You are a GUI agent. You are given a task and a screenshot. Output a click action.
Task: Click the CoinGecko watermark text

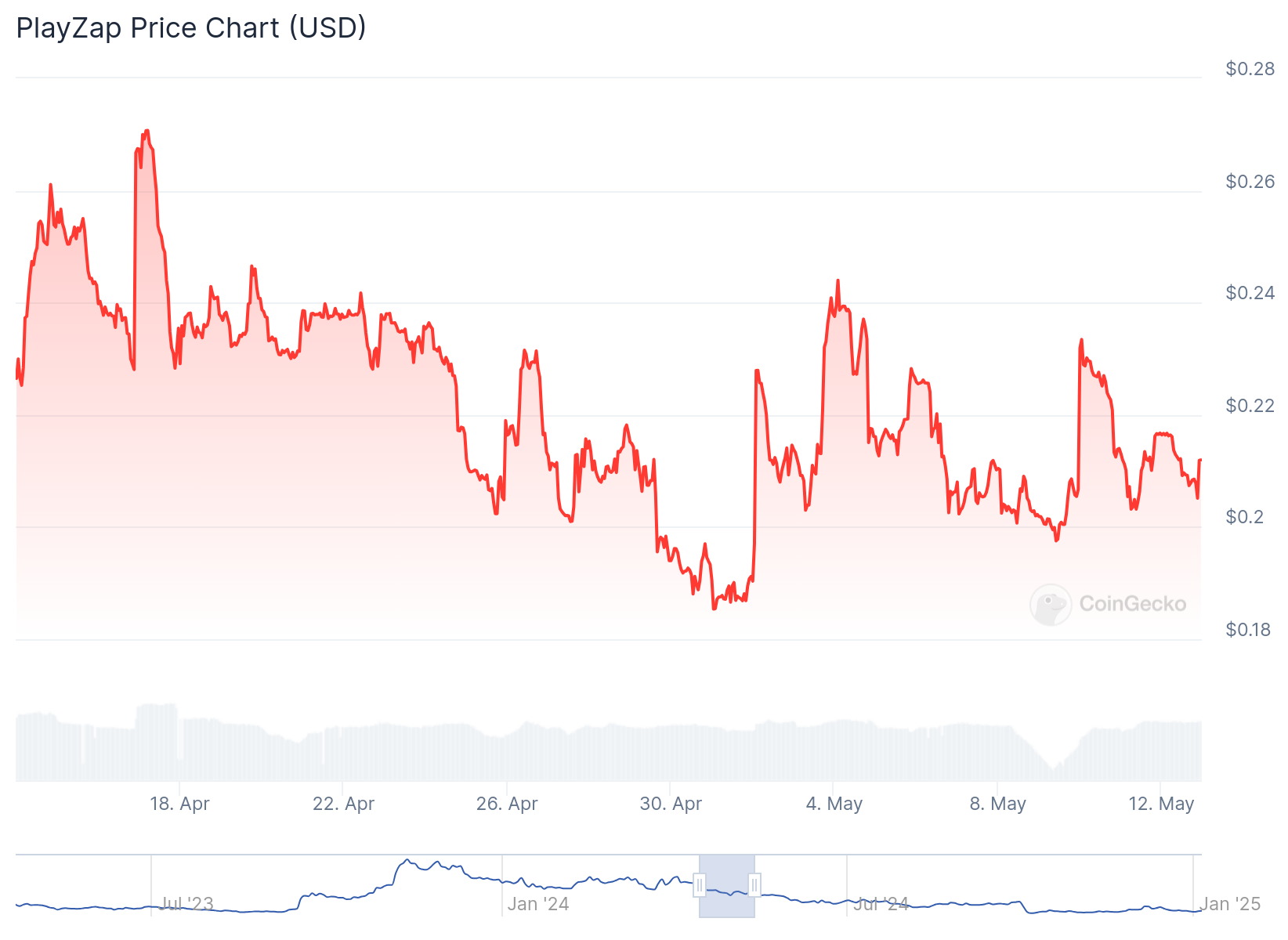pyautogui.click(x=1132, y=604)
